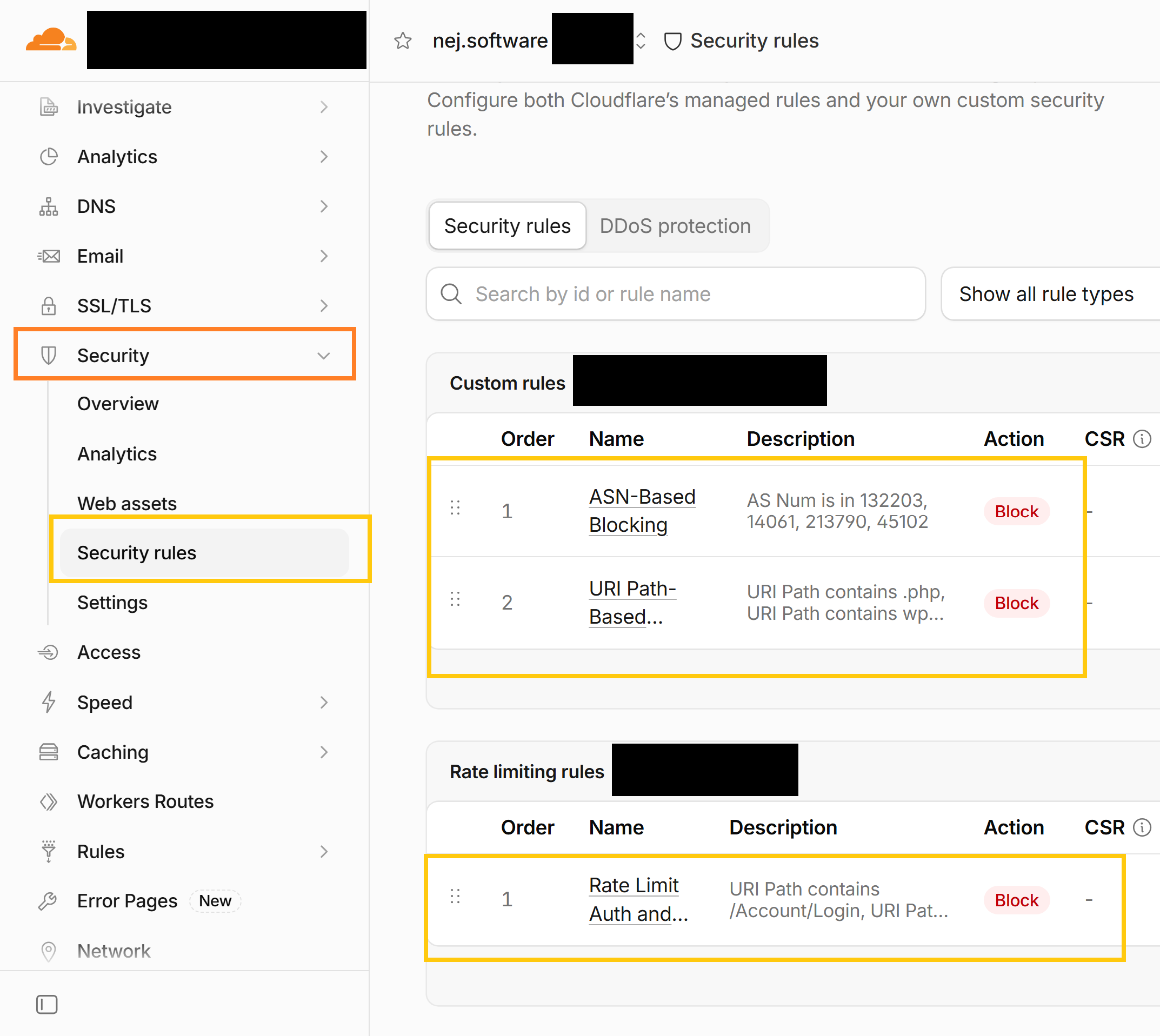
Task: Expand the DNS section chevron
Action: click(x=324, y=206)
